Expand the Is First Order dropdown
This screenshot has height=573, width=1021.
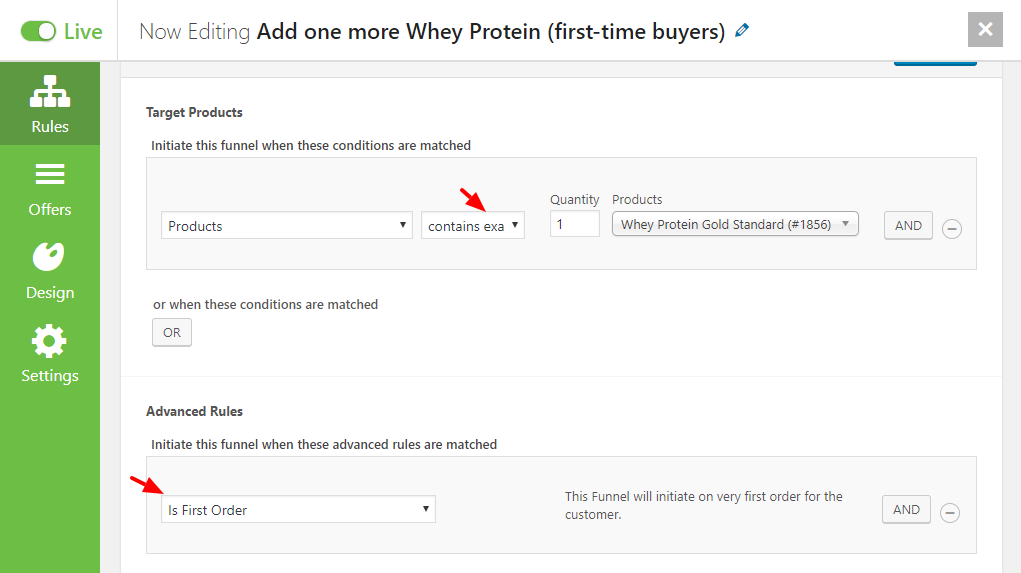point(298,509)
